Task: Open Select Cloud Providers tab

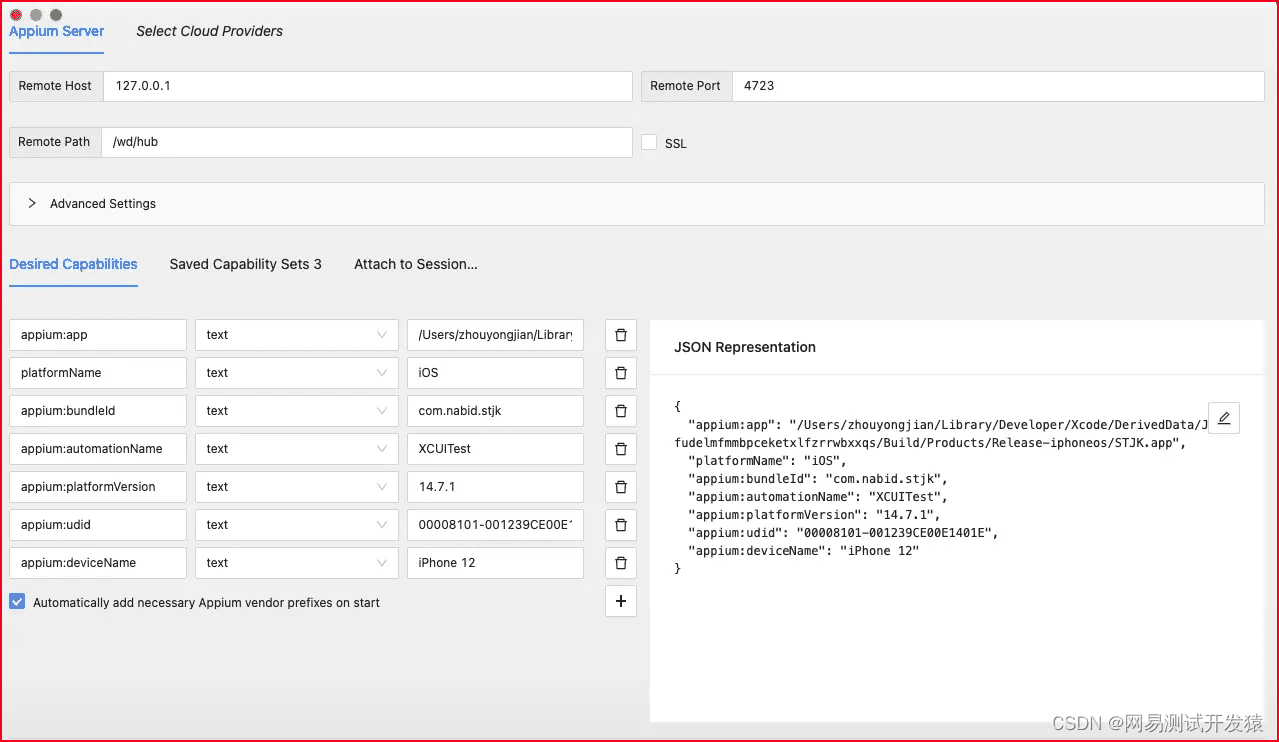Action: click(209, 31)
